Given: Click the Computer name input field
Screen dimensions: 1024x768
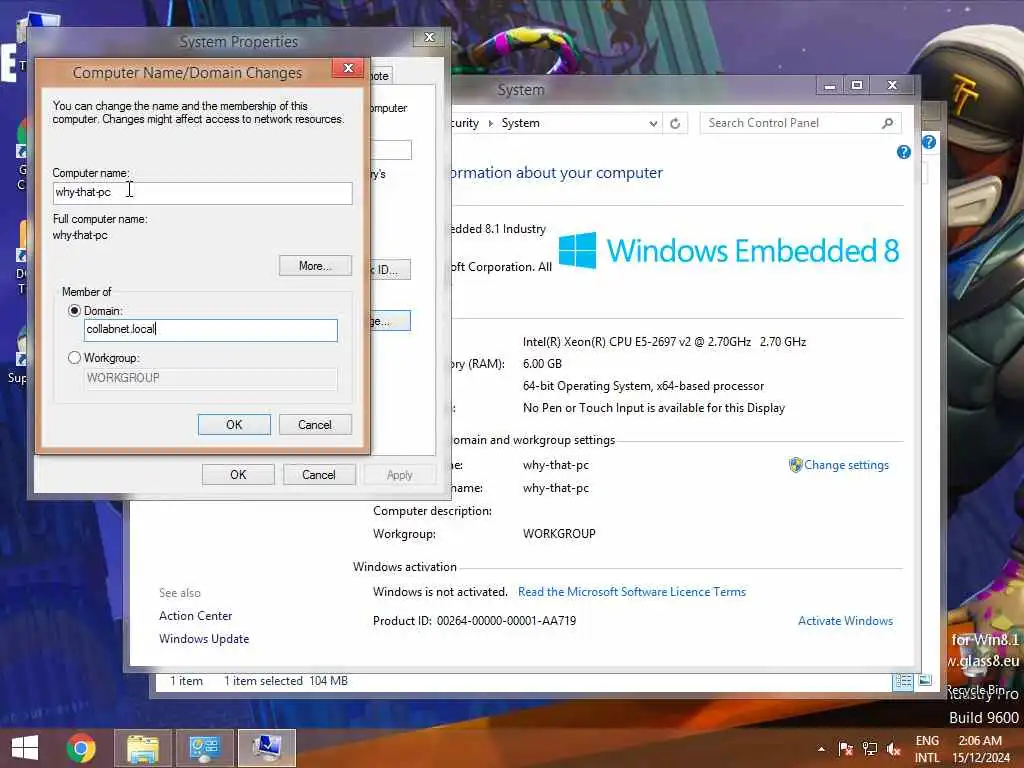Looking at the screenshot, I should tap(202, 193).
